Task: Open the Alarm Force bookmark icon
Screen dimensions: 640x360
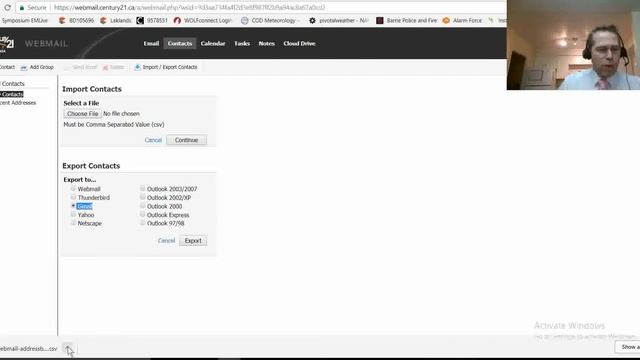Action: tap(446, 20)
